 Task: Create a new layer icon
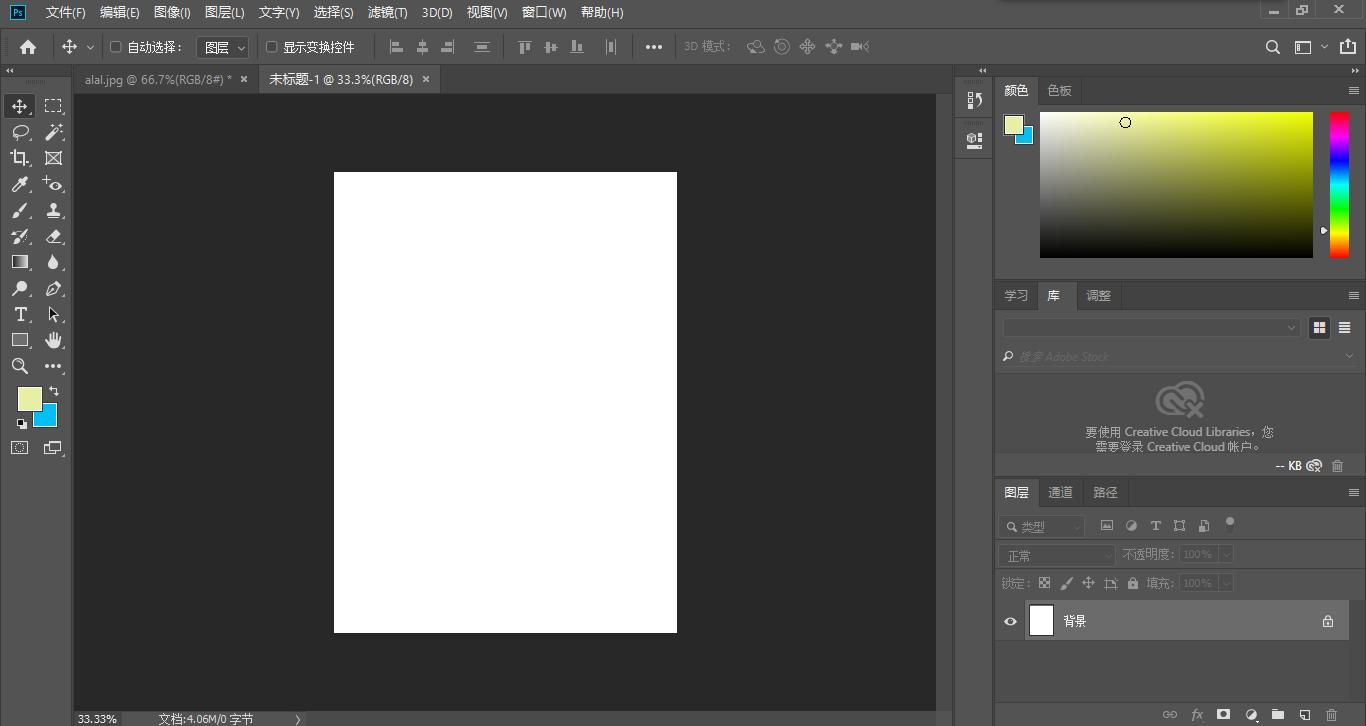pyautogui.click(x=1304, y=715)
